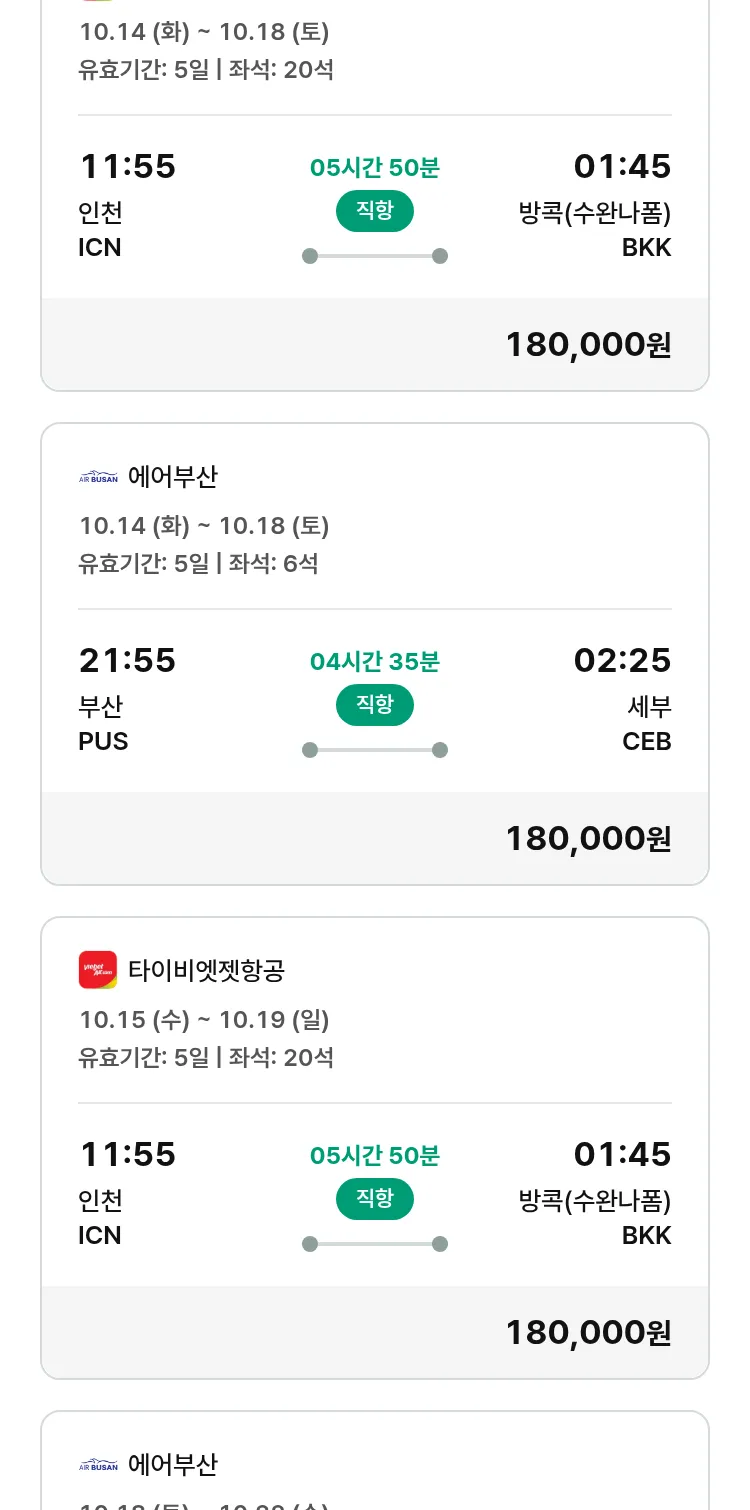The image size is (750, 1510).
Task: Open the 에어부산 name on the Cebu flight card
Action: pyautogui.click(x=173, y=477)
